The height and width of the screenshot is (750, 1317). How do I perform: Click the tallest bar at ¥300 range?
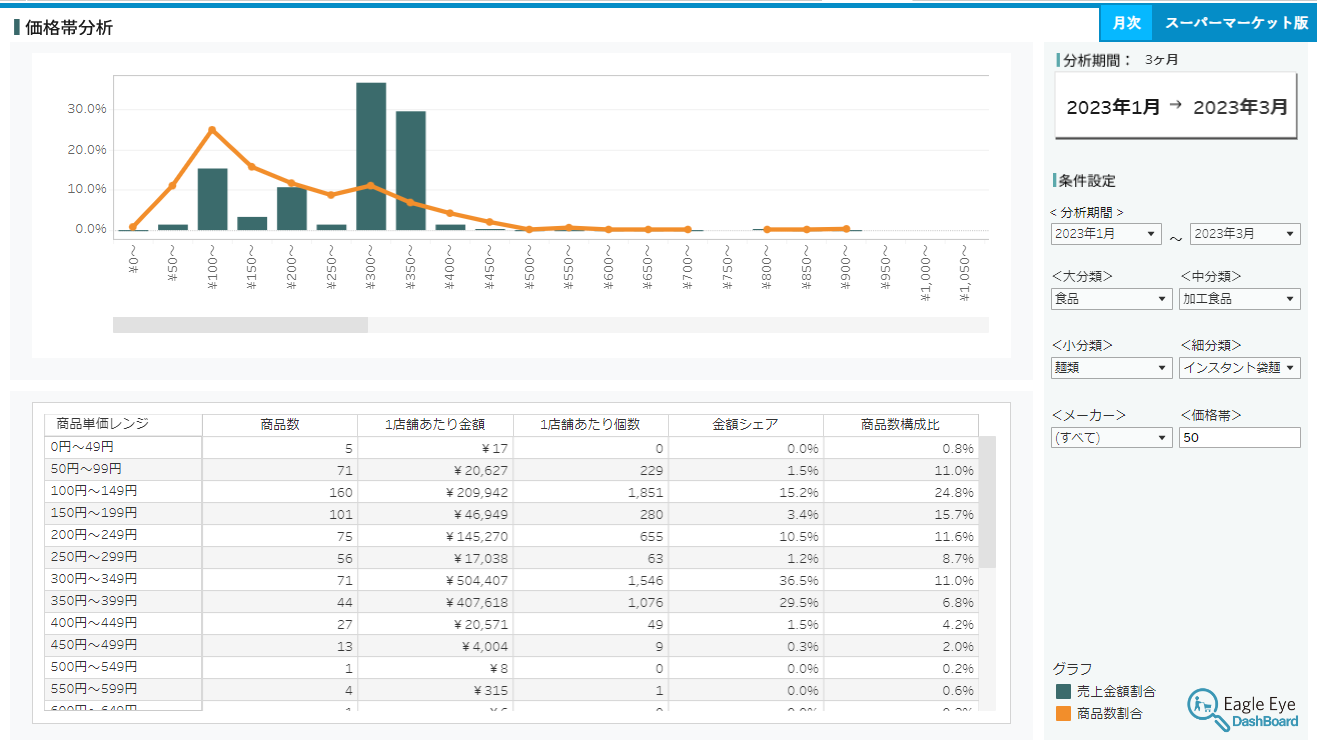point(371,156)
